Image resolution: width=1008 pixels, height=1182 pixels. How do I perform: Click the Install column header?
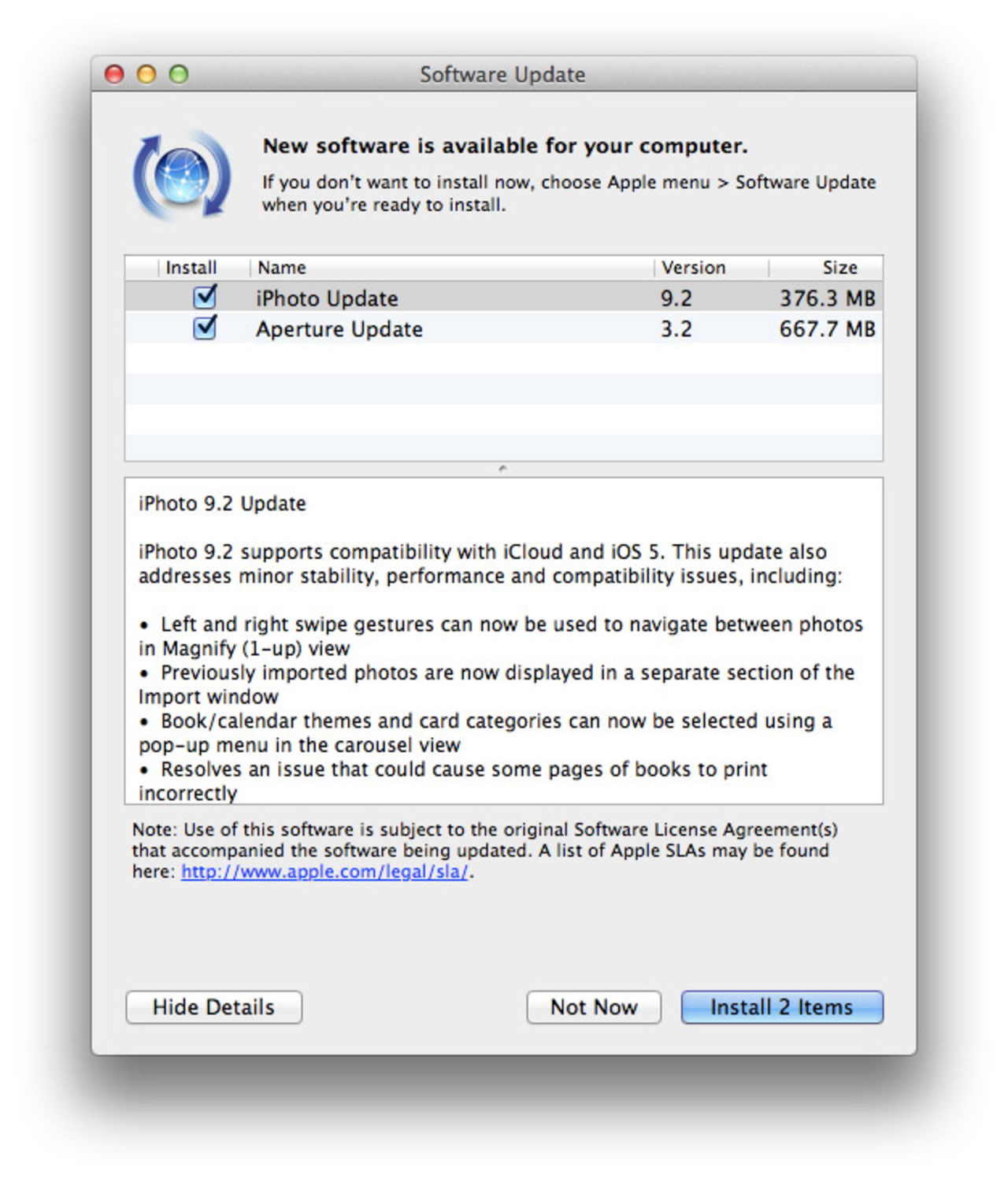[x=192, y=267]
